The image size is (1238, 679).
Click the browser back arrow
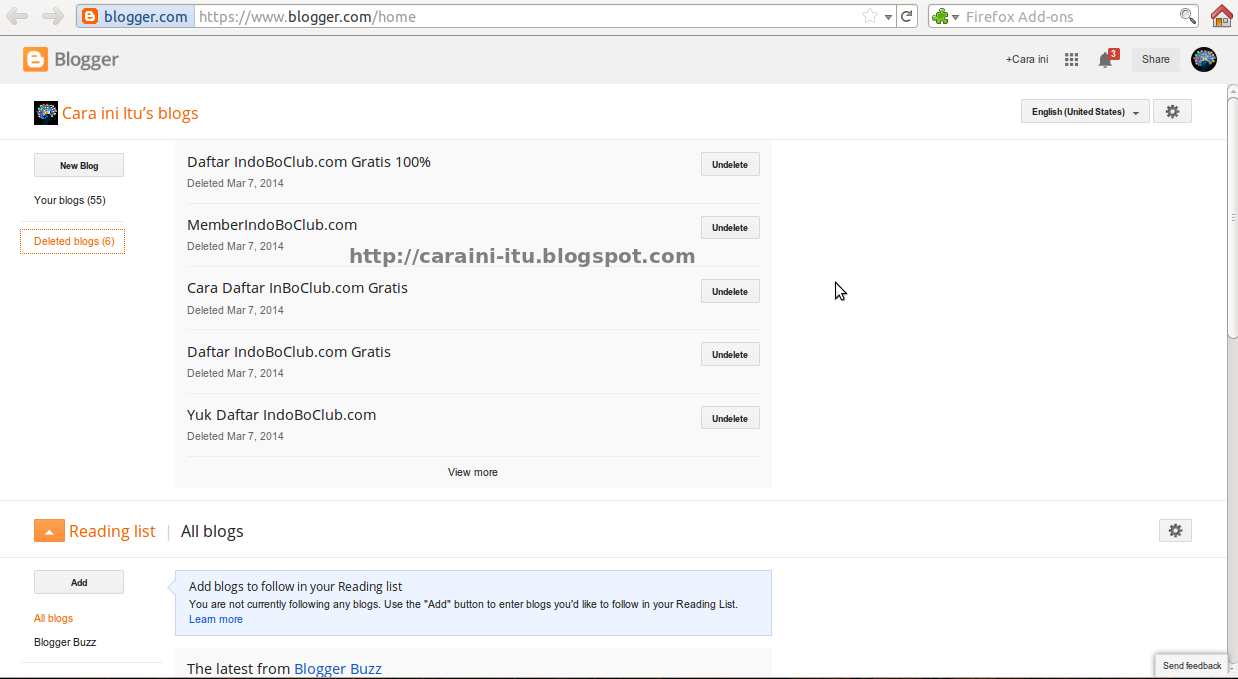[17, 16]
